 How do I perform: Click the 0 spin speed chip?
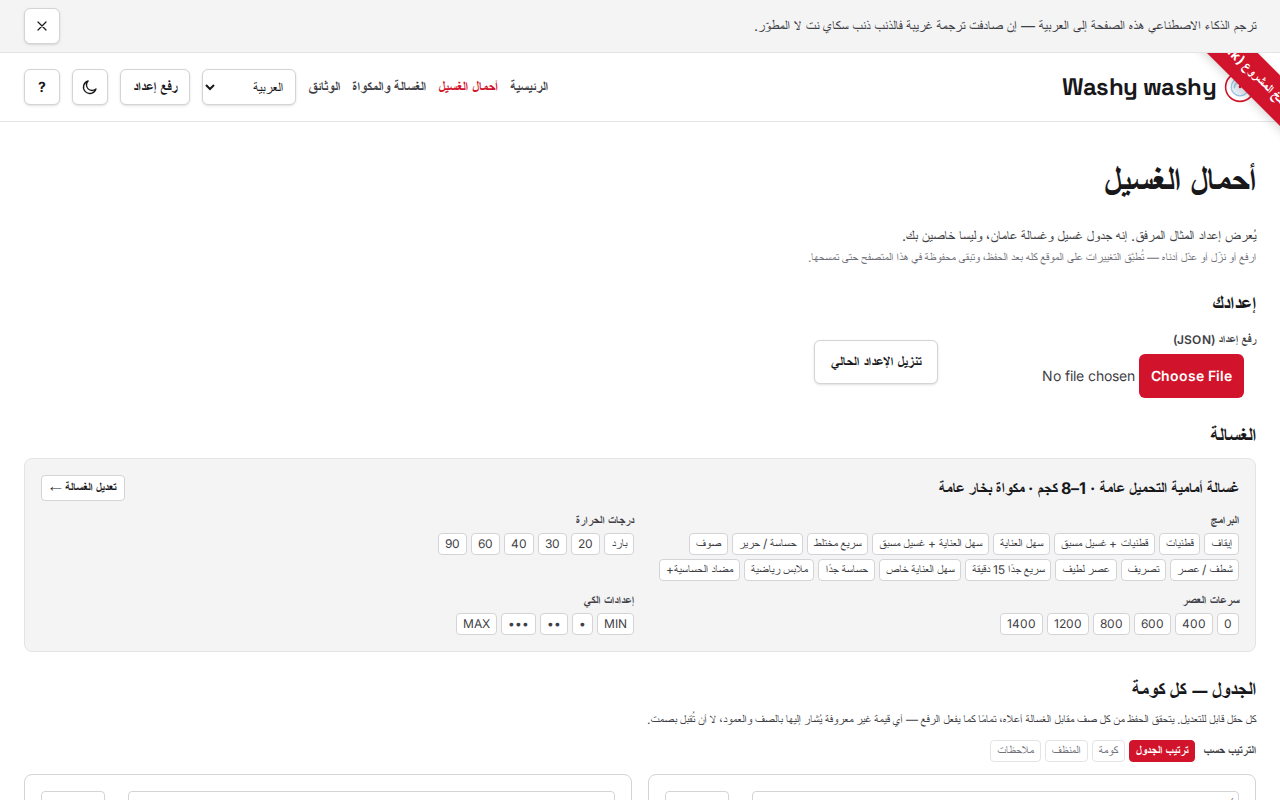pyautogui.click(x=1228, y=624)
